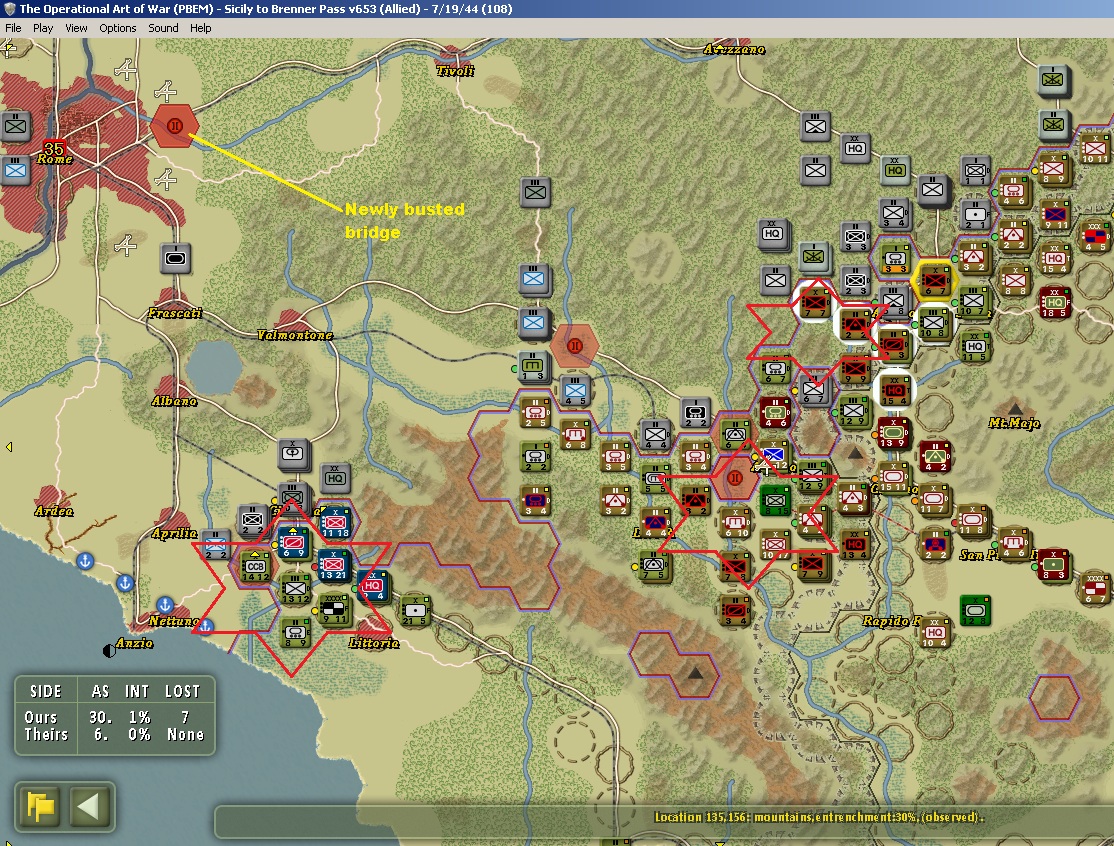Click the 'Theirs' row in side panel
Image resolution: width=1114 pixels, height=846 pixels.
[x=114, y=734]
